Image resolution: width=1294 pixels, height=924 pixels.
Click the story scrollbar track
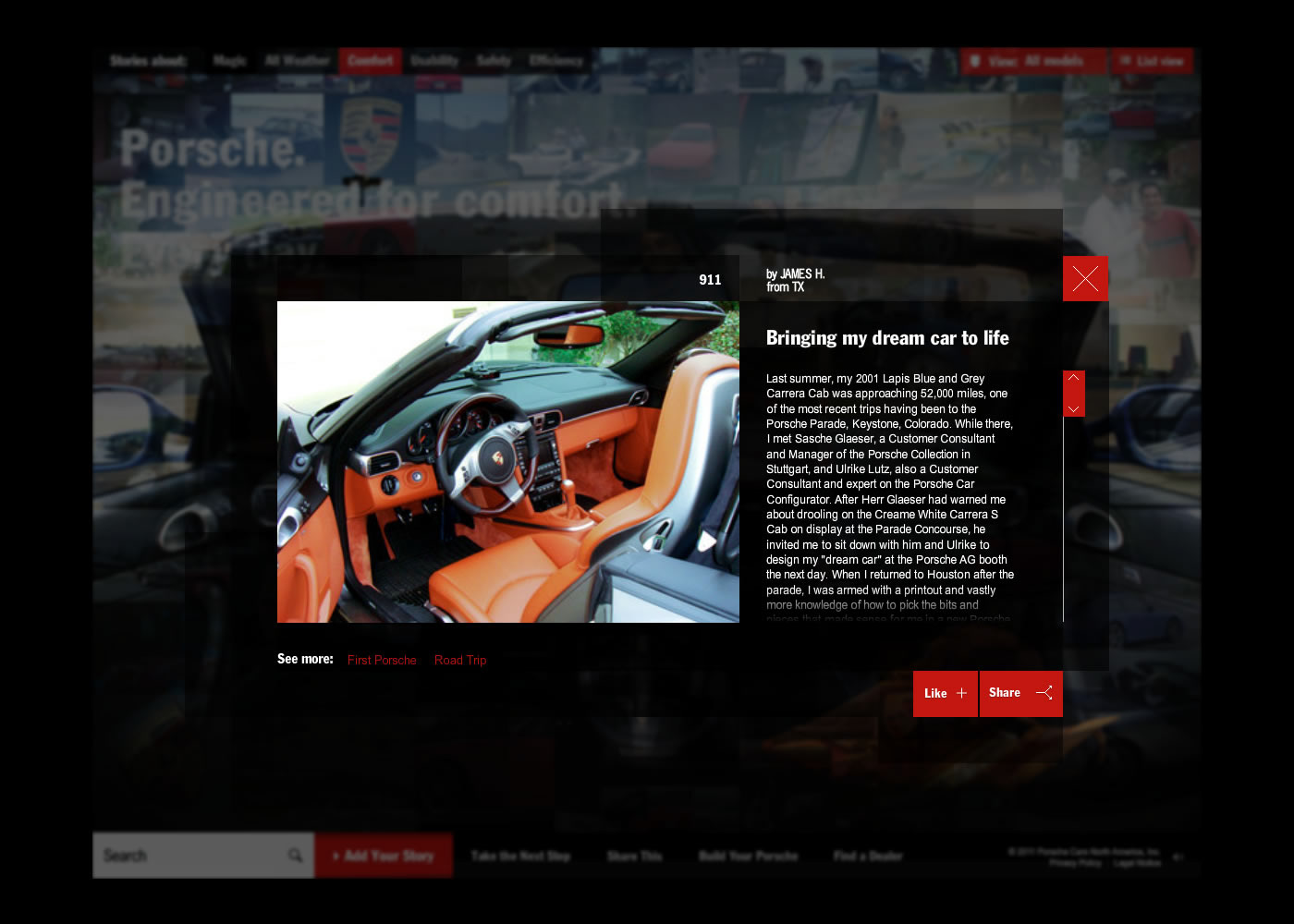(1064, 517)
